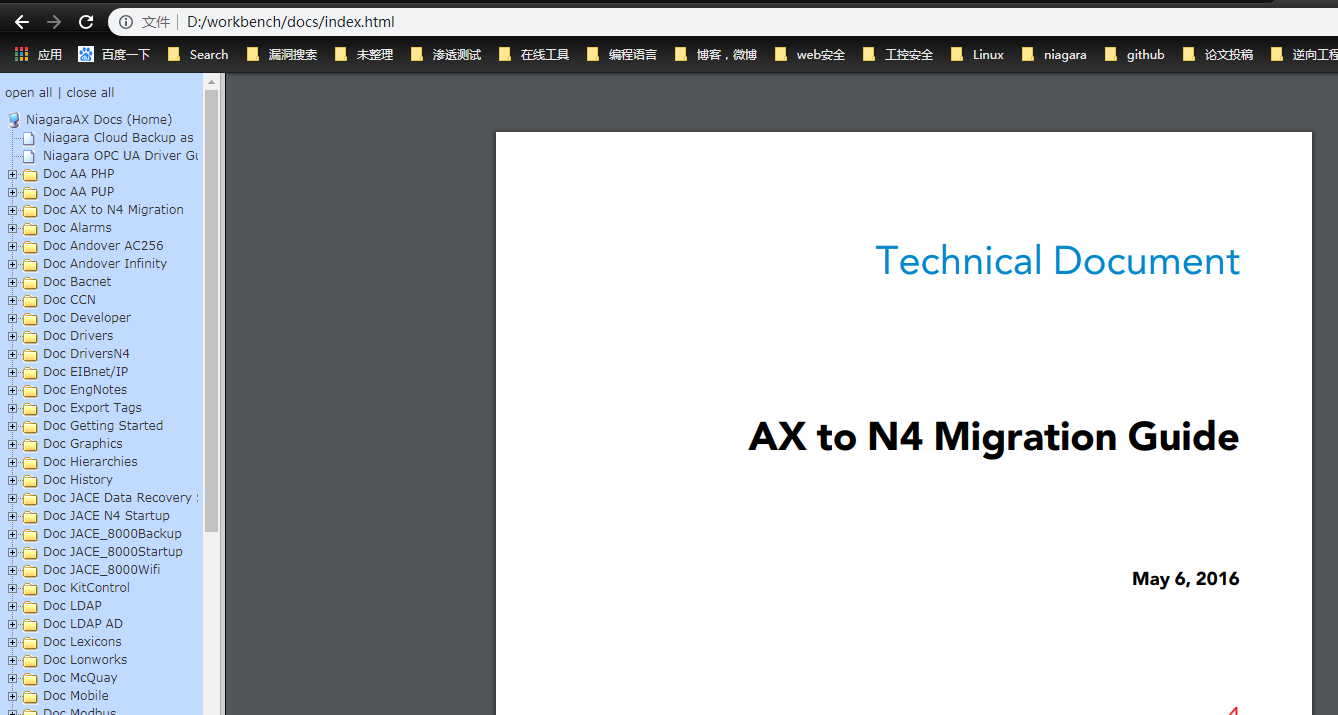This screenshot has width=1338, height=715.
Task: Click the NiagaraAX Docs (Home) root icon
Action: click(x=14, y=119)
